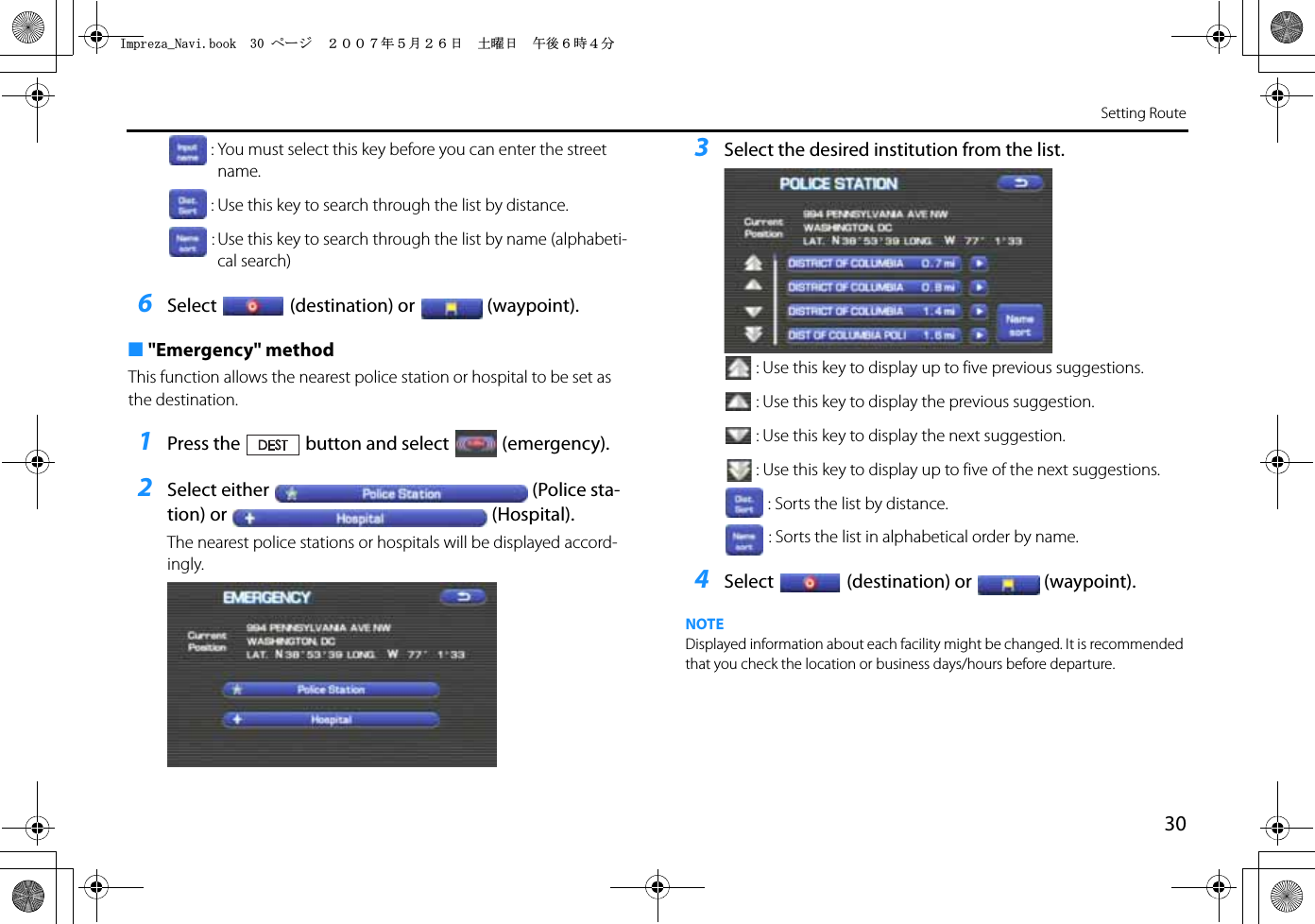Click the Input name key icon
This screenshot has width=1315, height=924.
187,151
